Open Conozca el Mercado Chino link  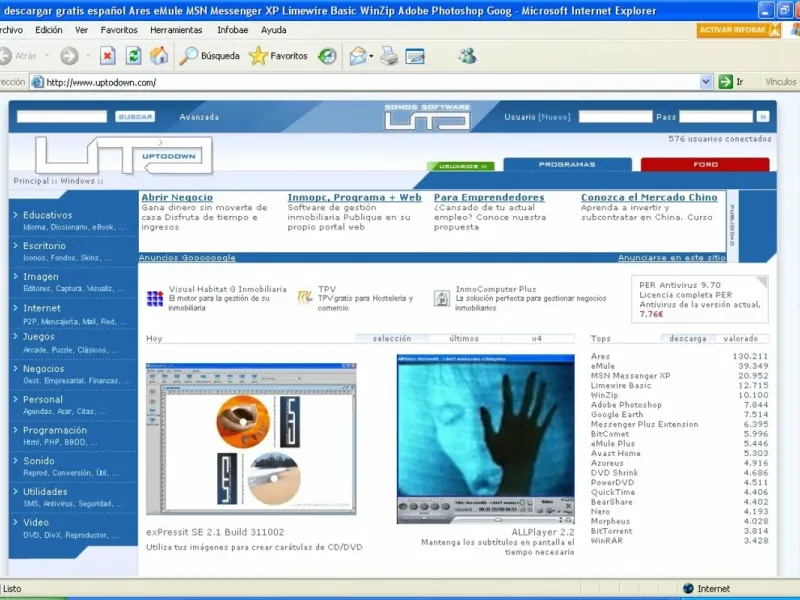[649, 197]
